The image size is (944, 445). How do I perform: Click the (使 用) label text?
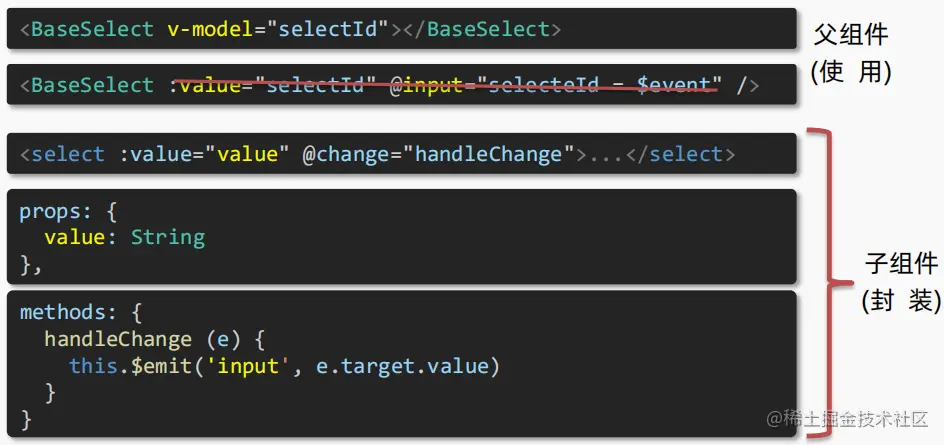(x=851, y=72)
